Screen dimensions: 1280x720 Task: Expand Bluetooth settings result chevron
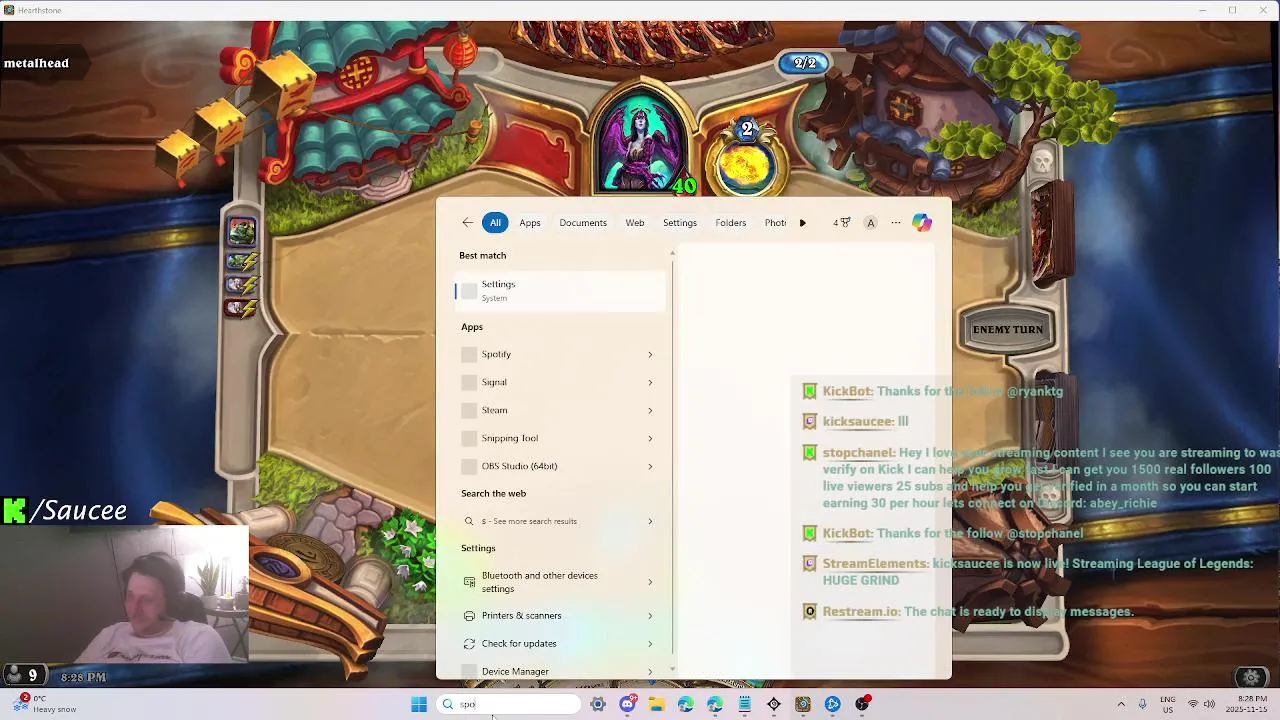pos(650,582)
